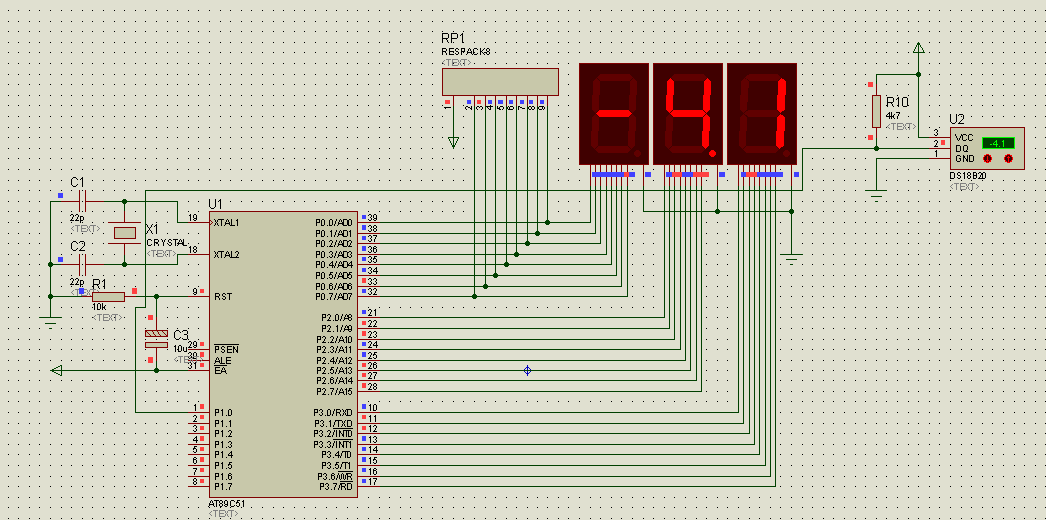Screen dimensions: 1046x520
Task: Click the P3.1/TXD pin label
Action: (333, 424)
